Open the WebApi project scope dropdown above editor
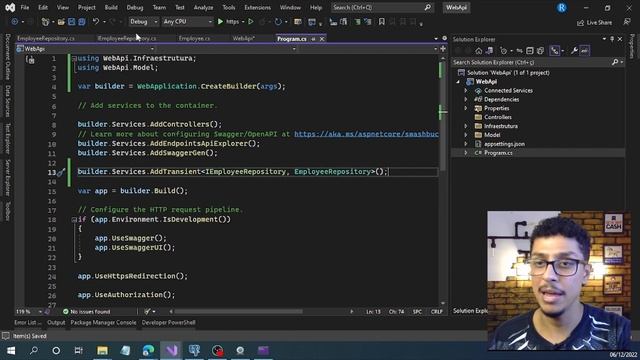Image resolution: width=640 pixels, height=360 pixels. 85,49
